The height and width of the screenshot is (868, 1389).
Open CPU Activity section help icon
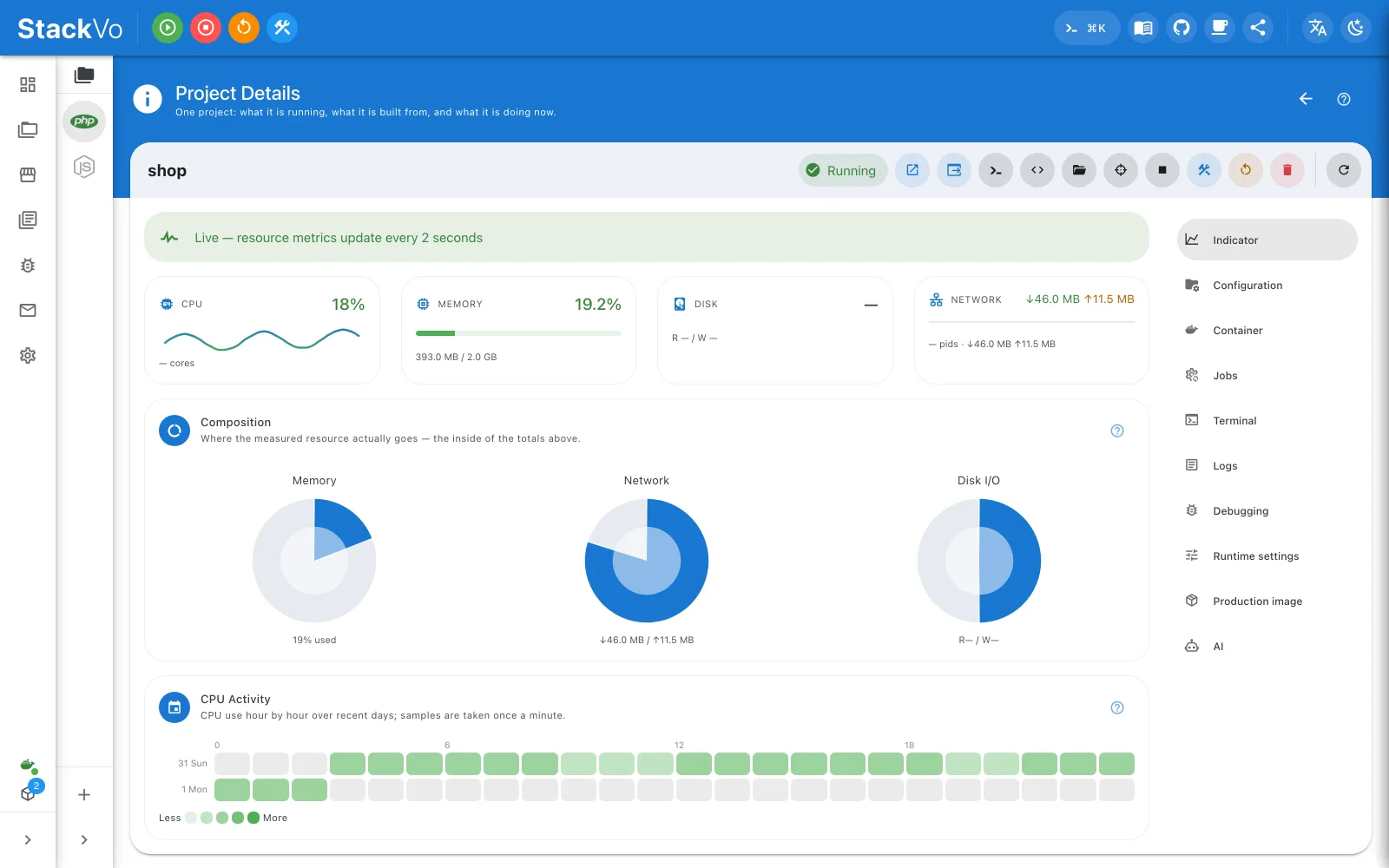coord(1117,707)
